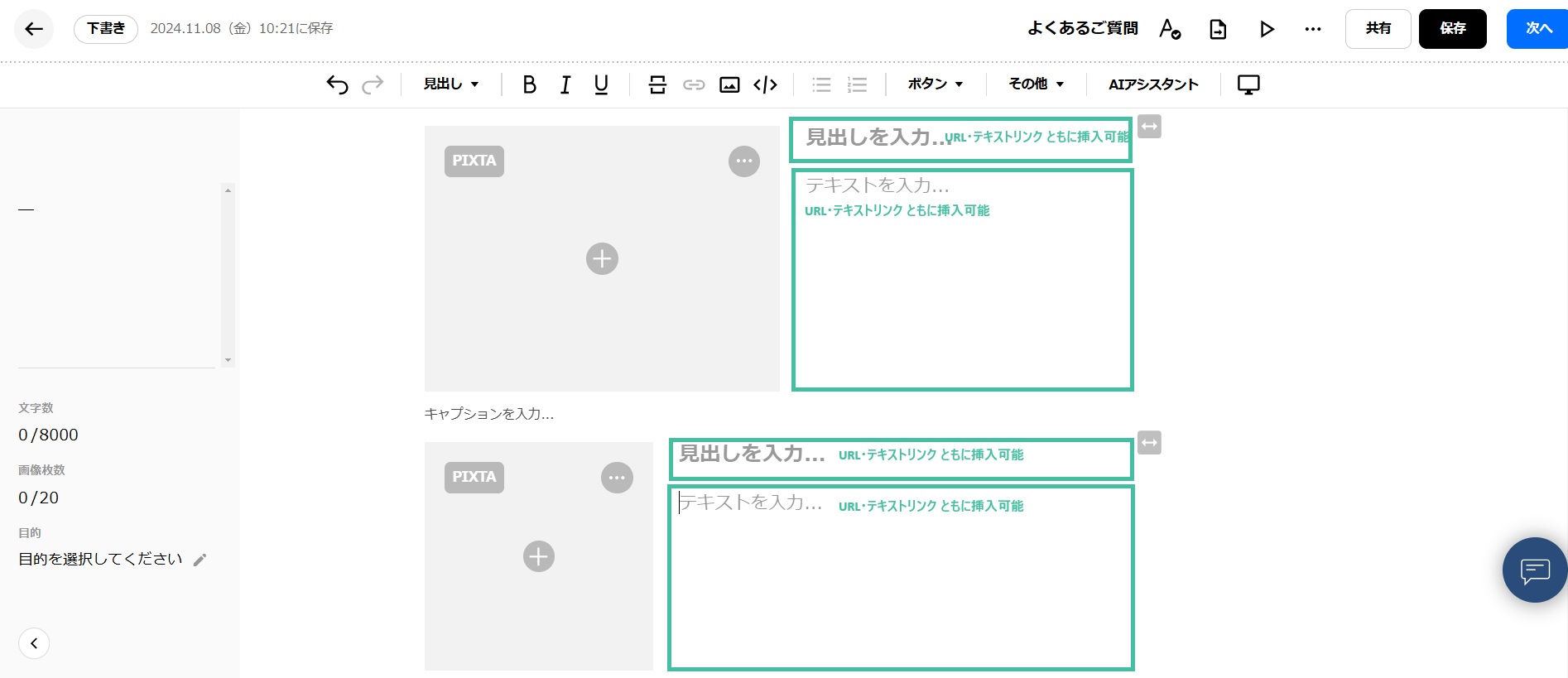This screenshot has width=1568, height=678.
Task: Open the AIアシスタント menu
Action: (x=1153, y=84)
